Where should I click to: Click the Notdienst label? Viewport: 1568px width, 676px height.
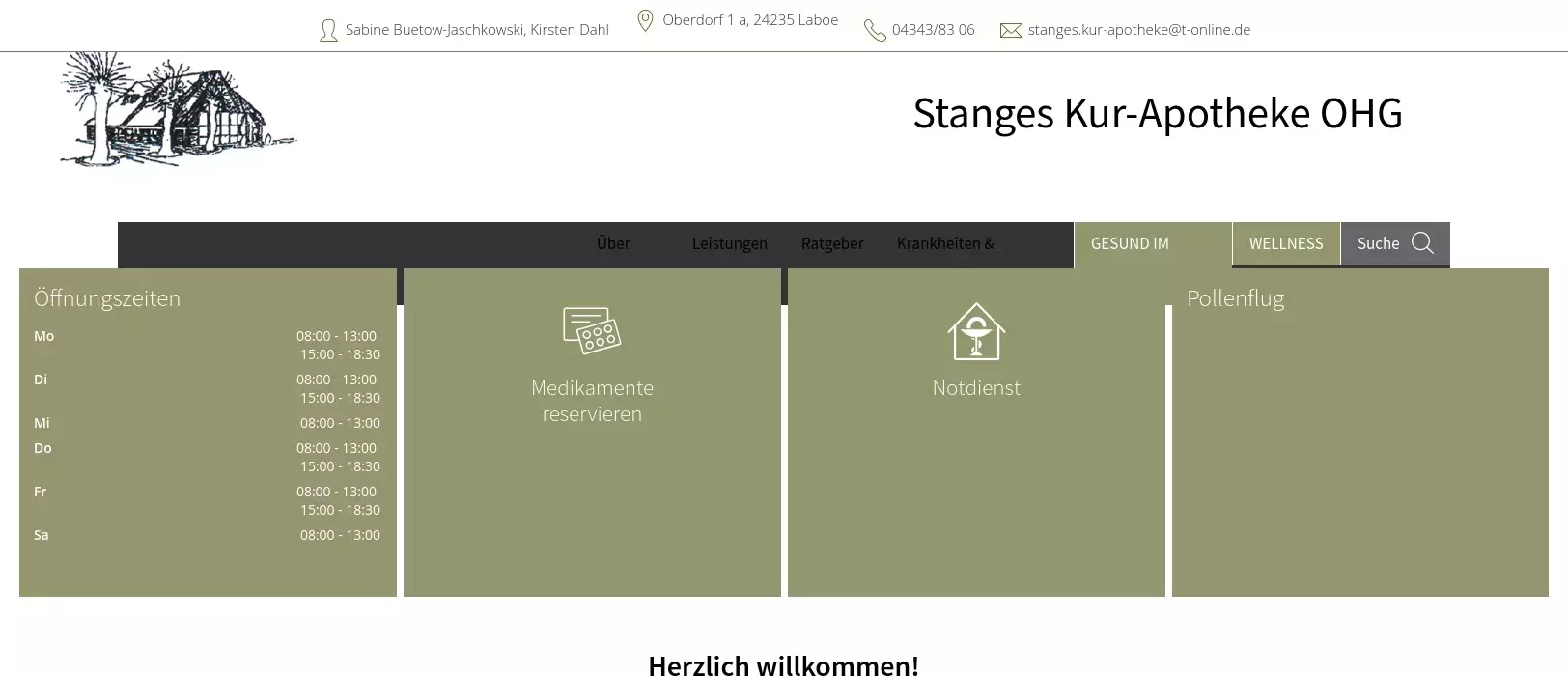tap(976, 388)
